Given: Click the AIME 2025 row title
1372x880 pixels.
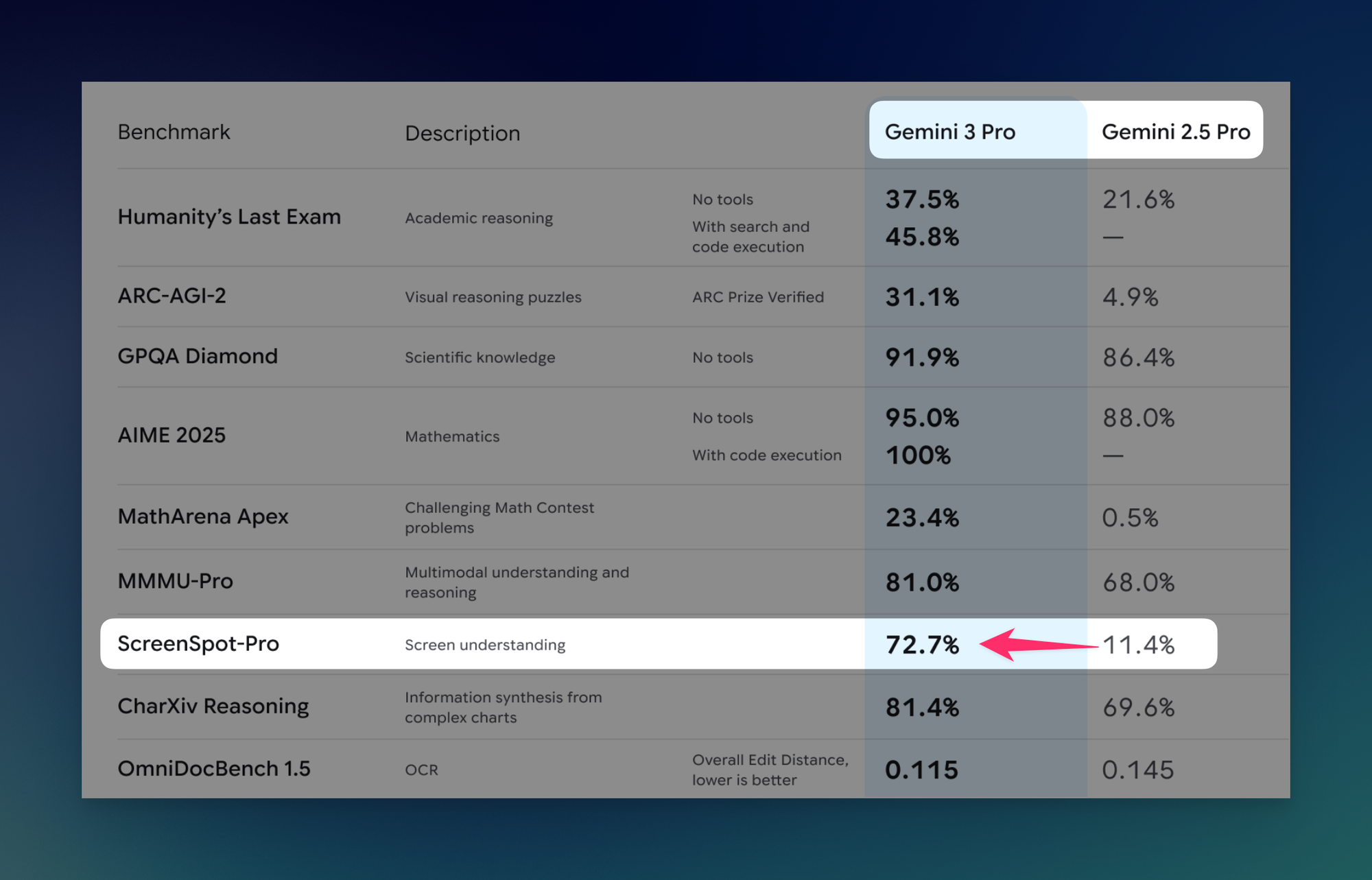Looking at the screenshot, I should 171,435.
